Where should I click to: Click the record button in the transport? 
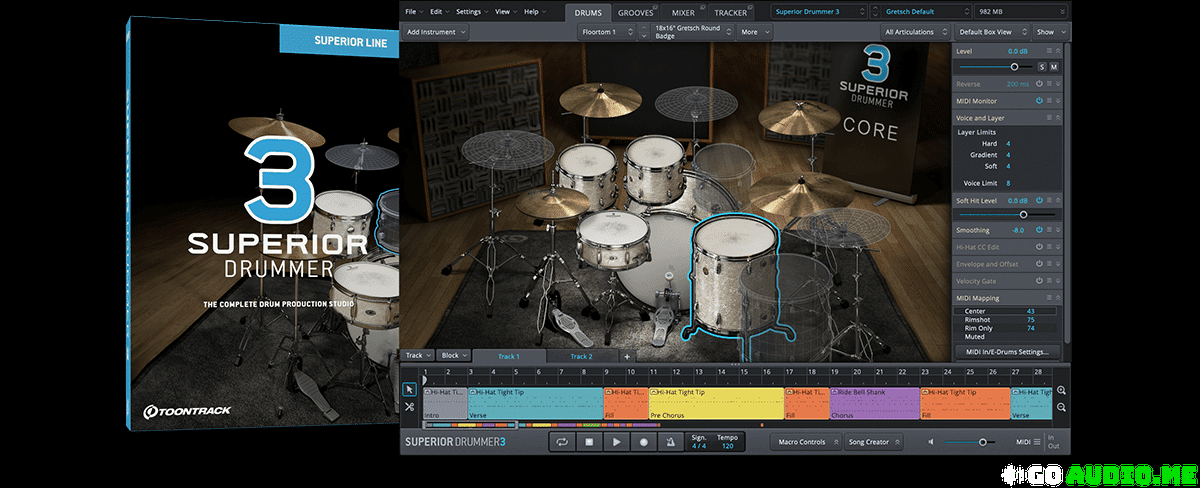click(x=644, y=441)
